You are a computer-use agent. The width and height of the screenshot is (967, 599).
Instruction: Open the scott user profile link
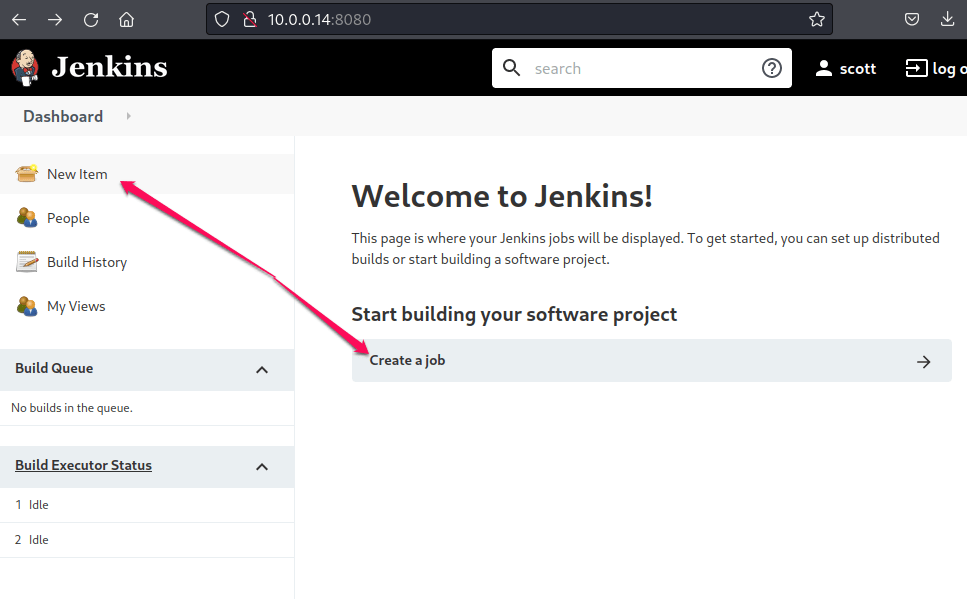click(858, 67)
